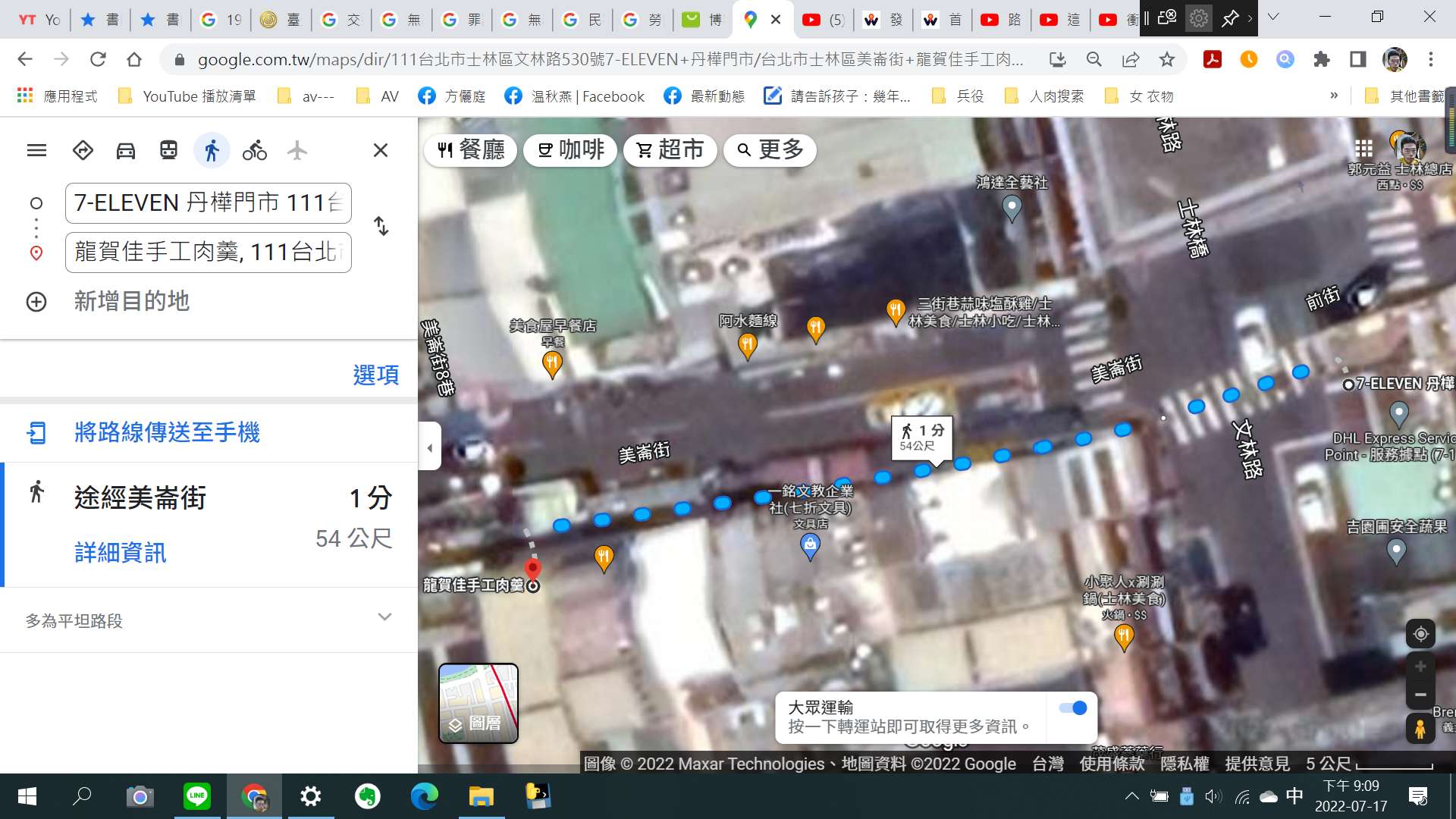Swap start and destination points

click(x=381, y=226)
